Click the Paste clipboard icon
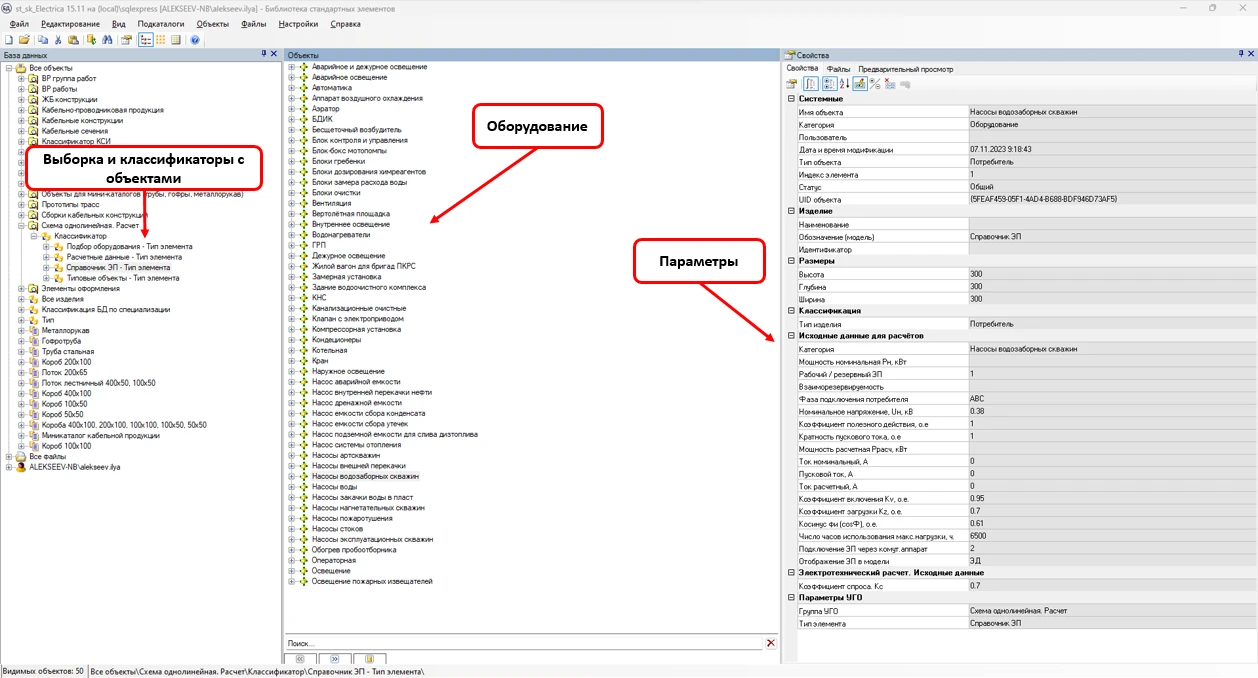The width and height of the screenshot is (1258, 678). click(x=74, y=40)
